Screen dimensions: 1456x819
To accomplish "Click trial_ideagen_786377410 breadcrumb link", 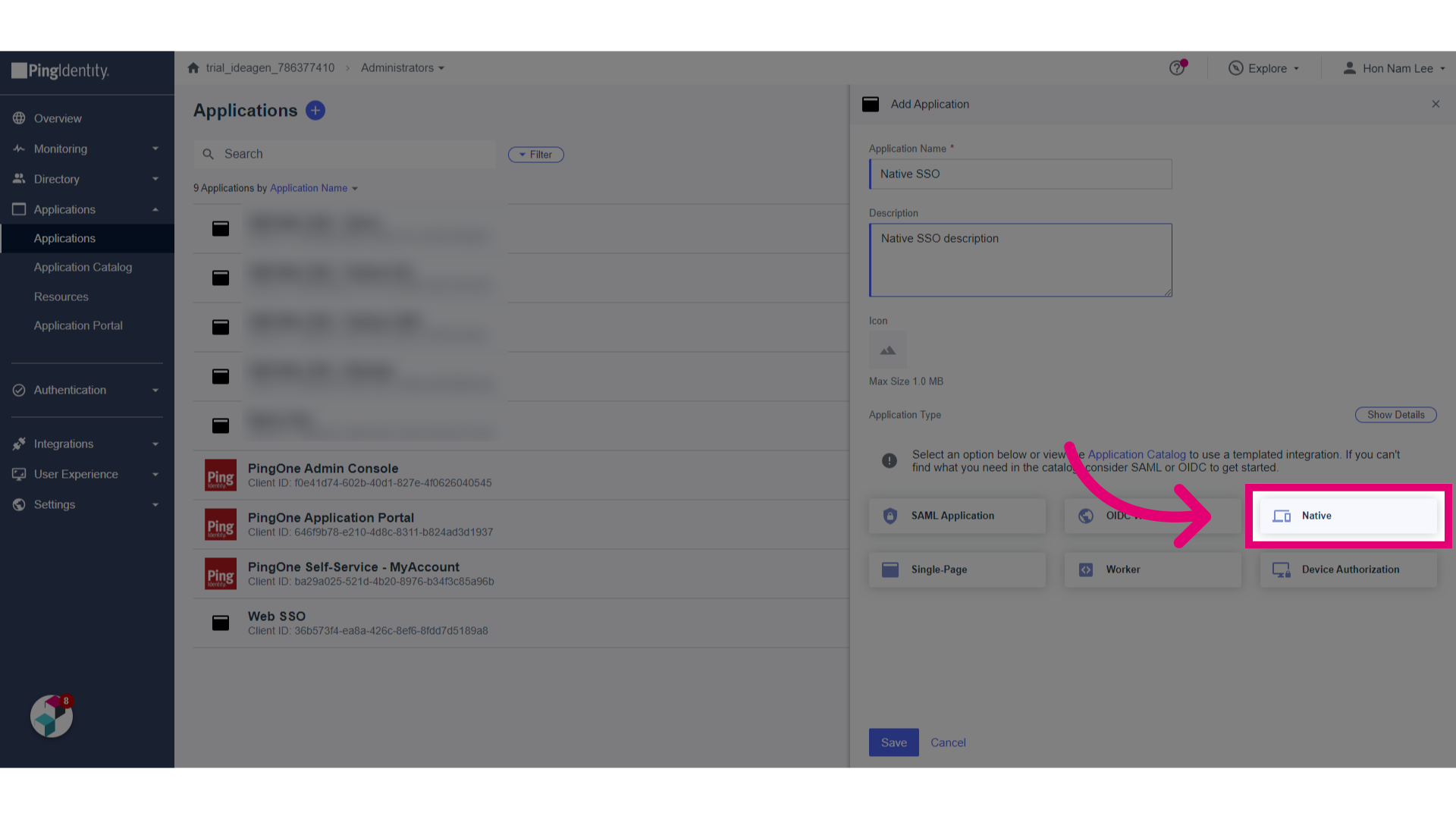I will (270, 68).
